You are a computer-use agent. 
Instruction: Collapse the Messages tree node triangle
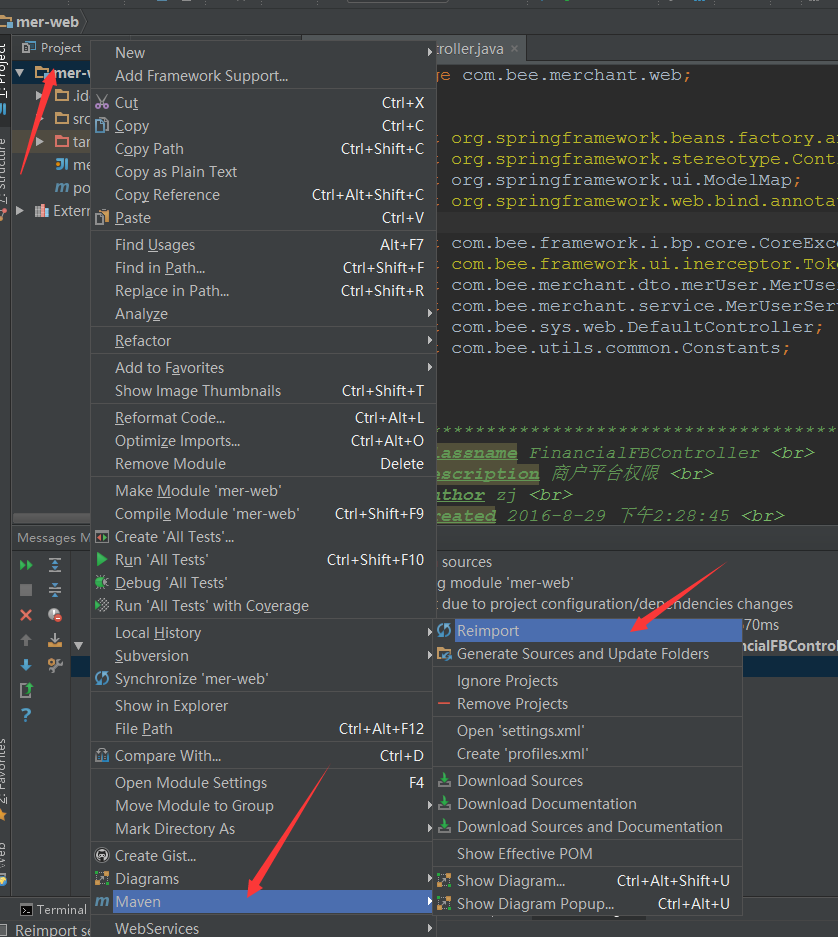pyautogui.click(x=78, y=645)
